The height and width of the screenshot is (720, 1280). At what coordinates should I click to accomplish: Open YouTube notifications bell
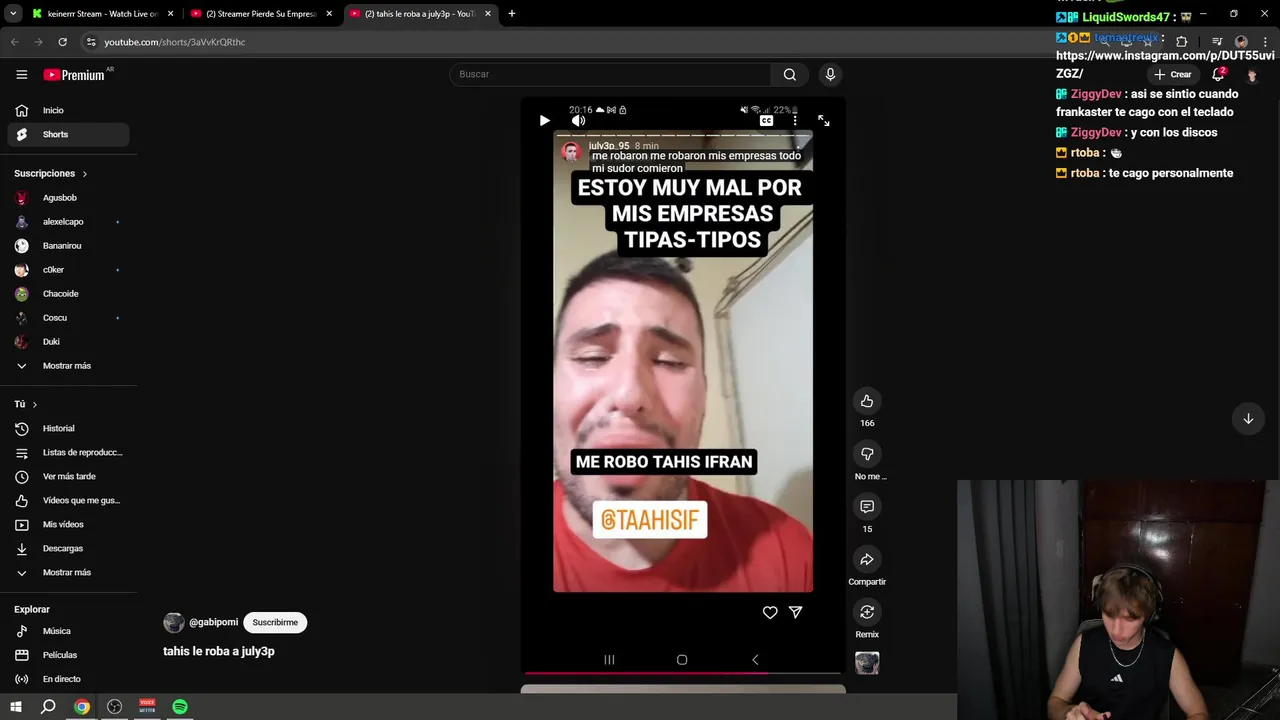[x=1218, y=74]
